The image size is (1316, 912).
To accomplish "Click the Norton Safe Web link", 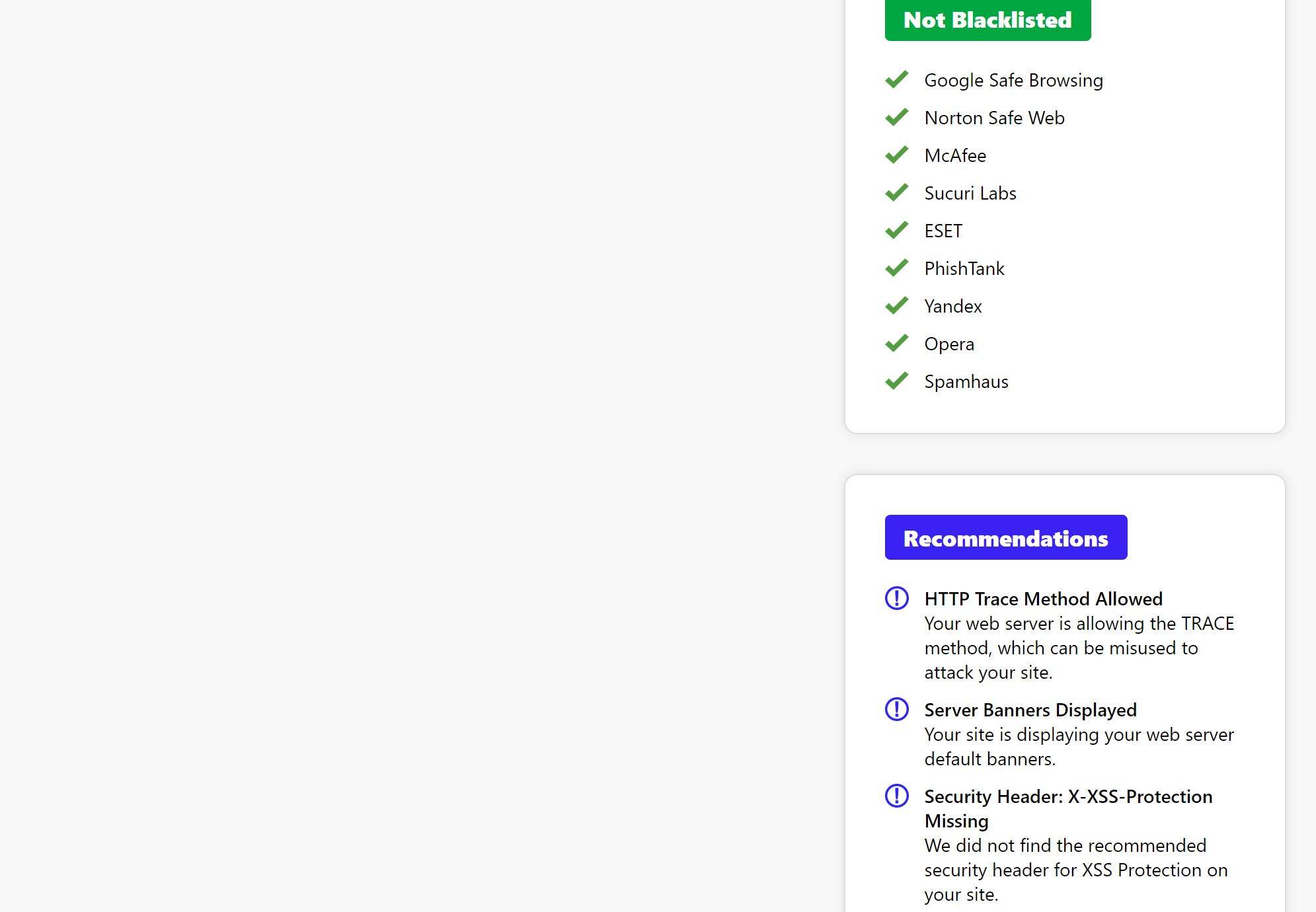I will pos(994,118).
